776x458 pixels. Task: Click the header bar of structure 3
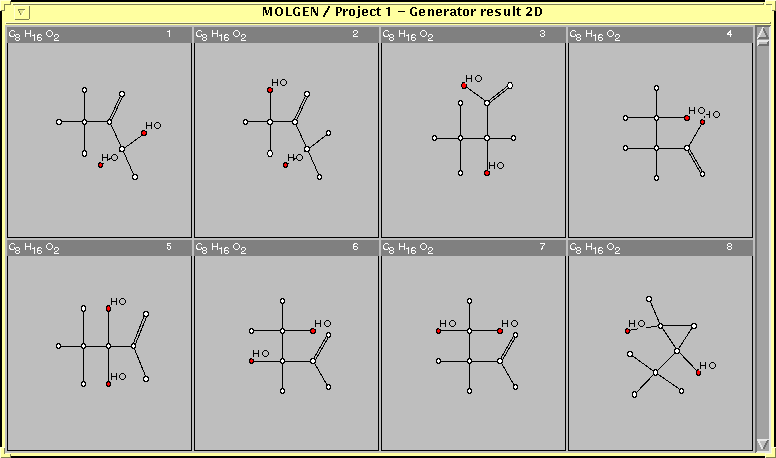[474, 35]
